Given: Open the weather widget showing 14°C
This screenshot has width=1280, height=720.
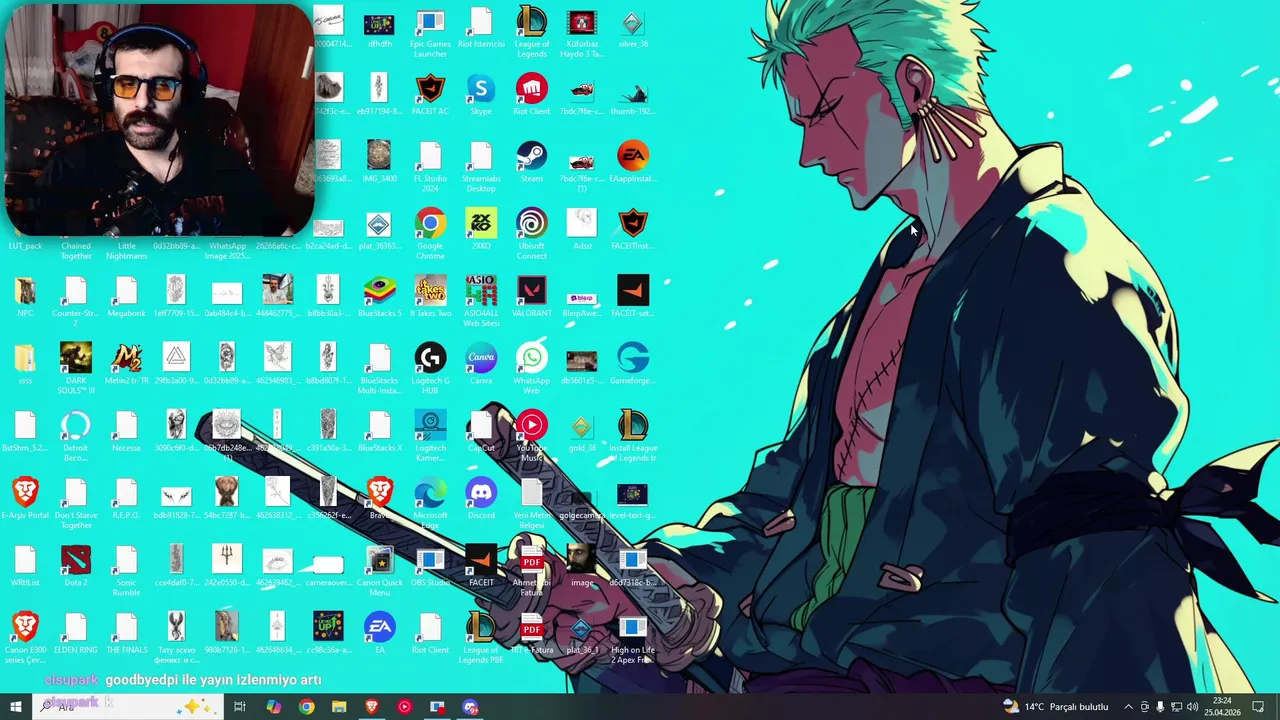Looking at the screenshot, I should 1056,707.
